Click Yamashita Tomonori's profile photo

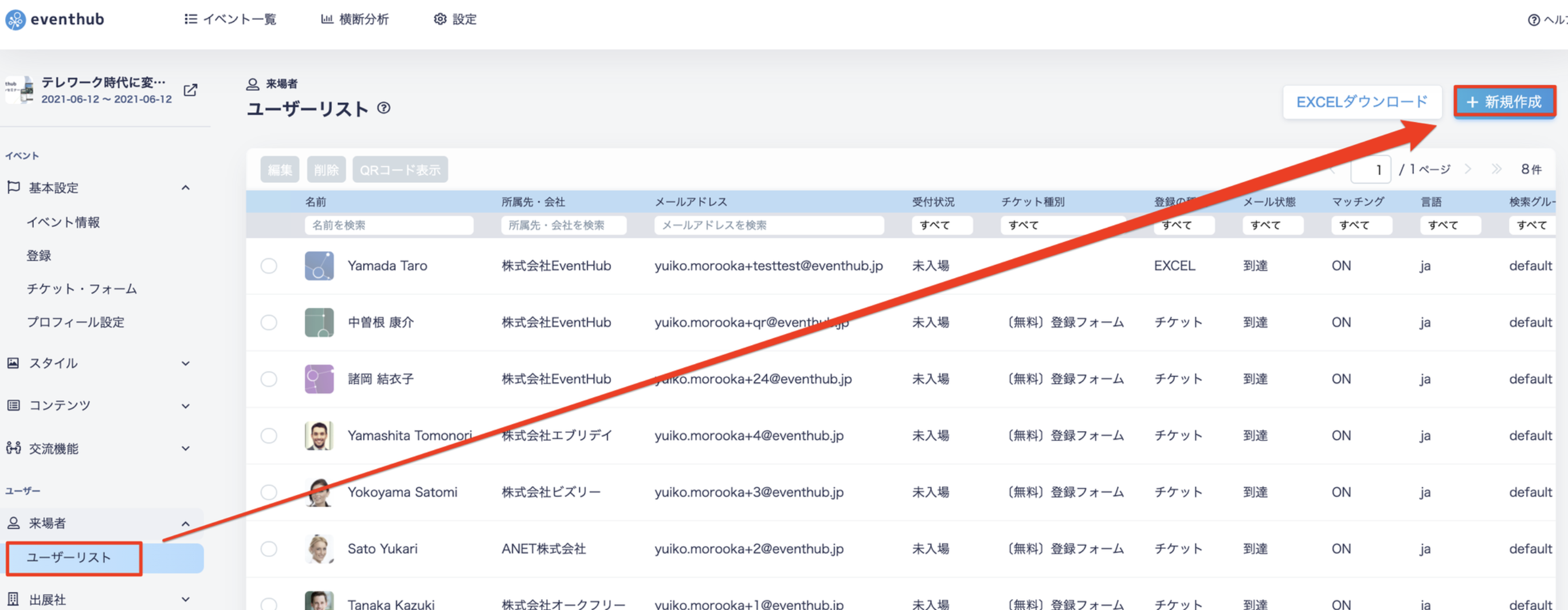[319, 436]
